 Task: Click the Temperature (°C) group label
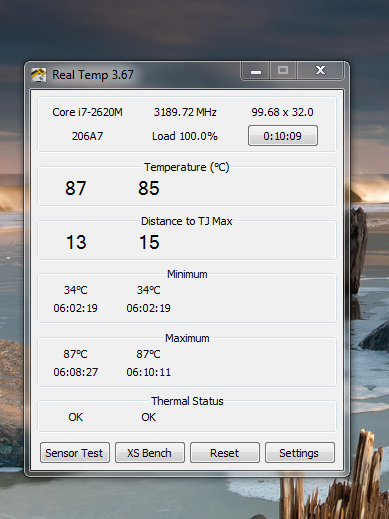(187, 167)
